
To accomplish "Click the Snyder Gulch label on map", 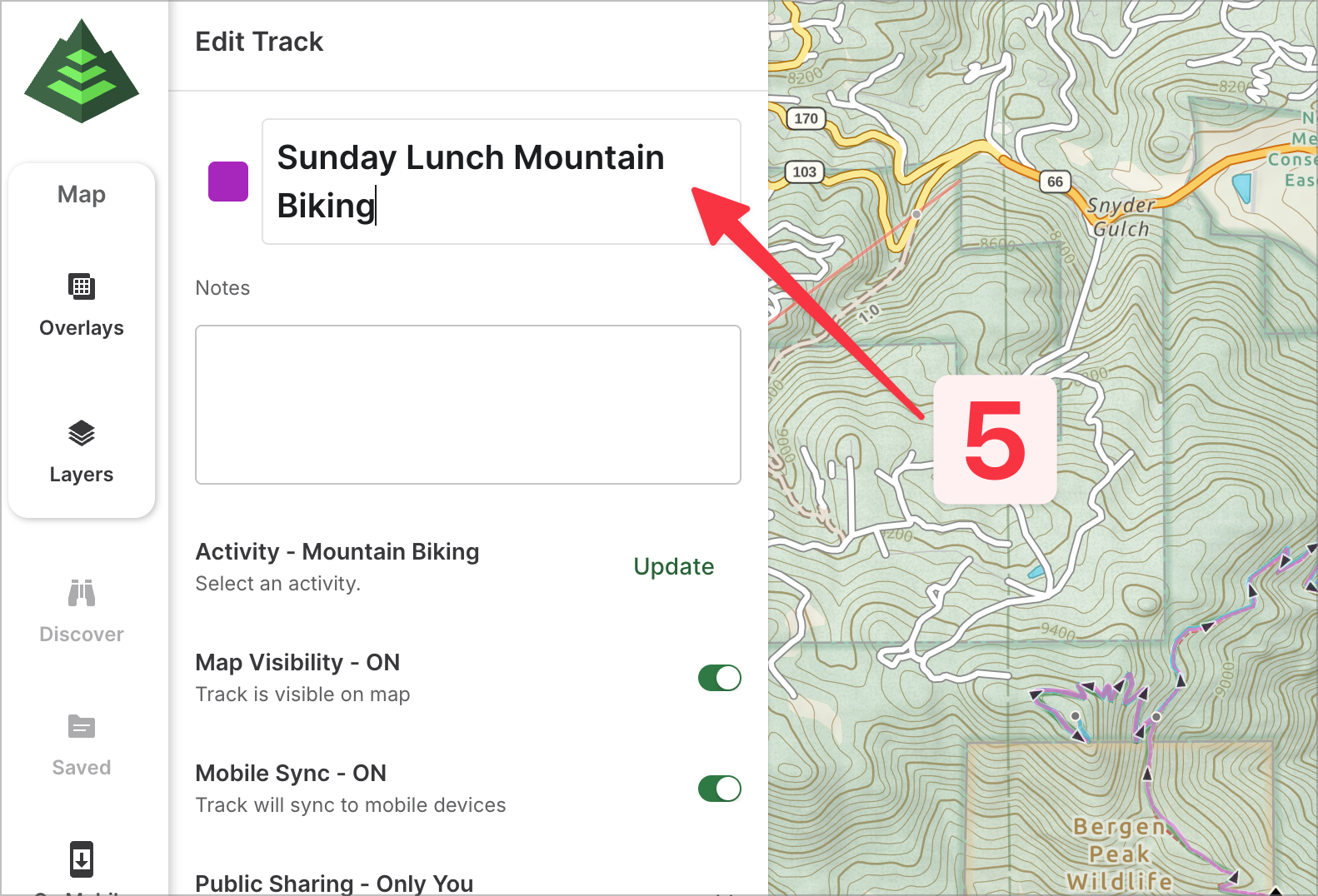I will point(1121,217).
